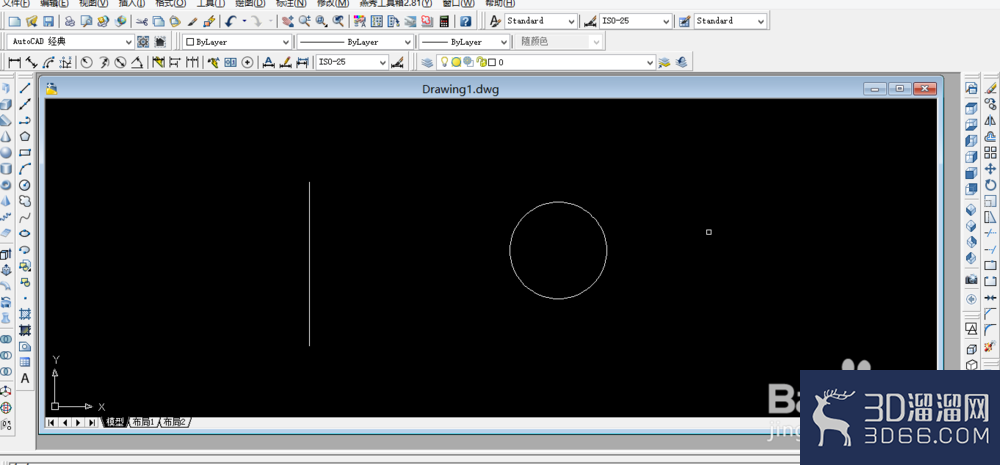
Task: Open the 编辑(E) menu
Action: click(x=54, y=3)
